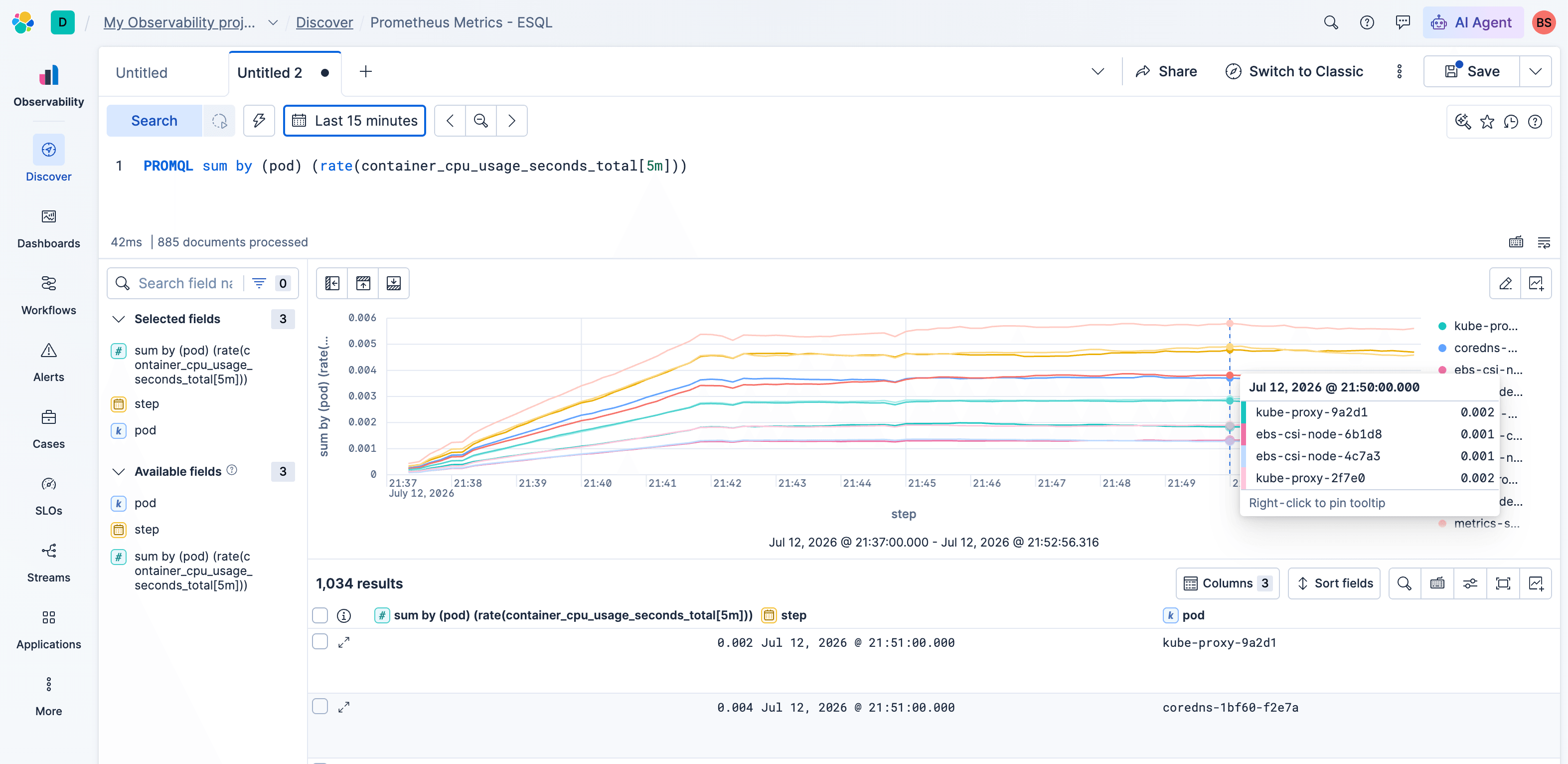Run the query with Search button
This screenshot has width=1568, height=764.
point(155,121)
